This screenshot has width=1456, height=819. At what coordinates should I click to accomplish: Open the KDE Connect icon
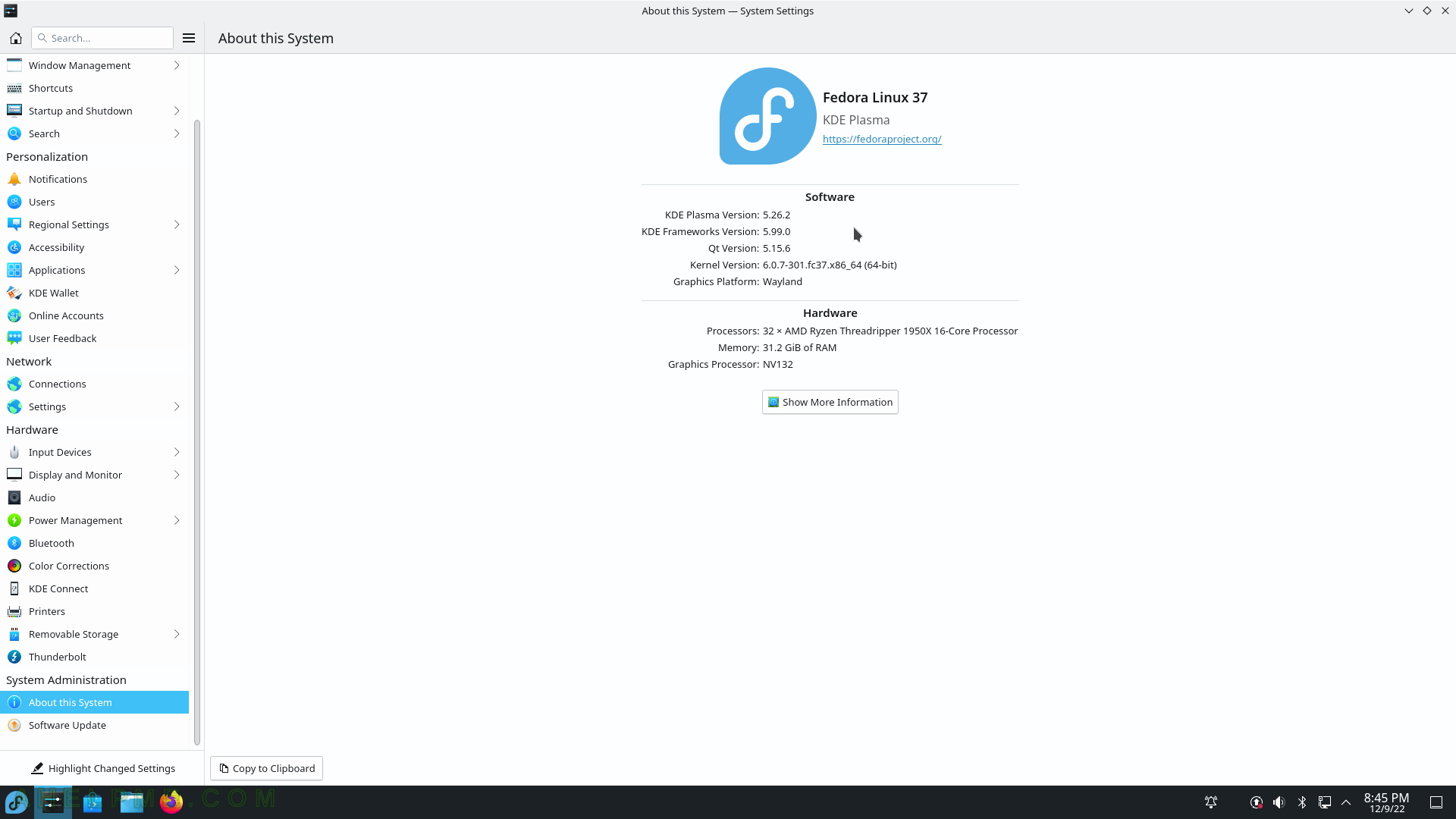coord(14,588)
